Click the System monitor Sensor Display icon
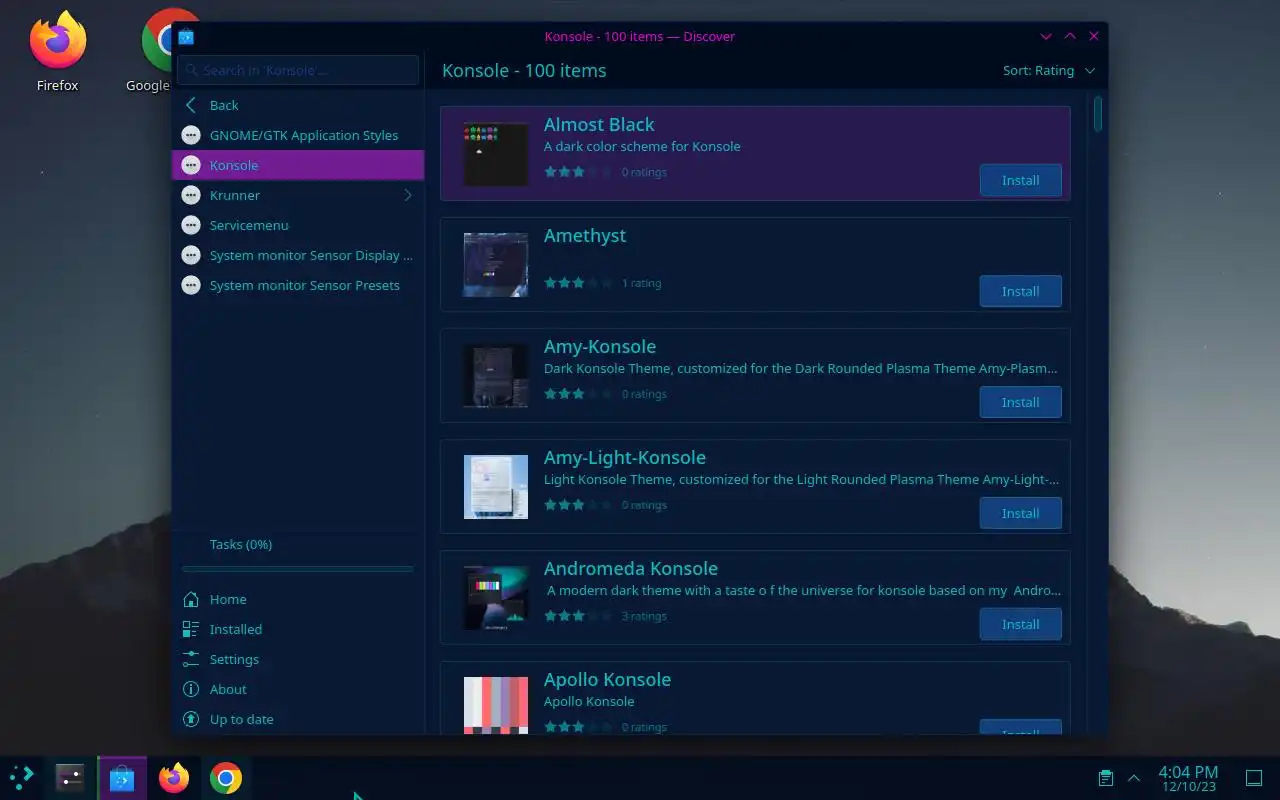Image resolution: width=1280 pixels, height=800 pixels. [x=191, y=255]
